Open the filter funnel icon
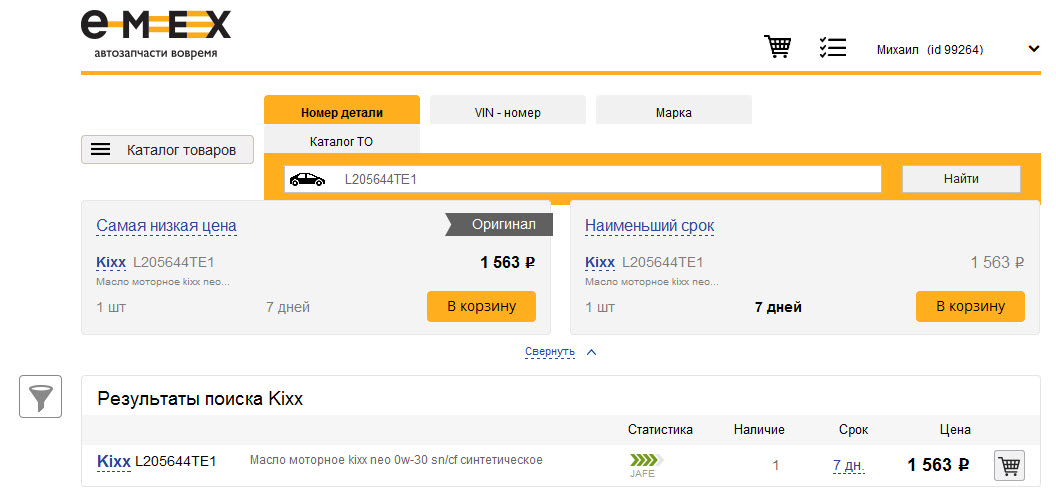This screenshot has height=503, width=1056. point(40,397)
